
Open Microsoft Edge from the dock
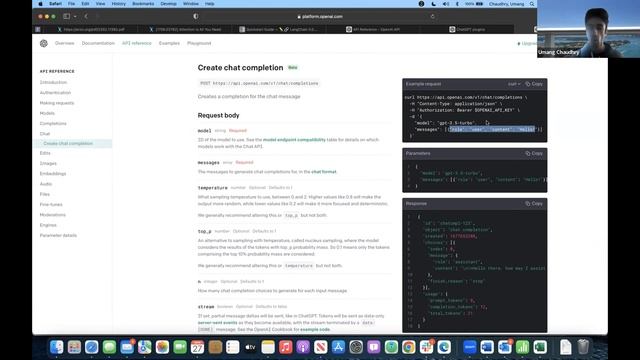[x=444, y=347]
